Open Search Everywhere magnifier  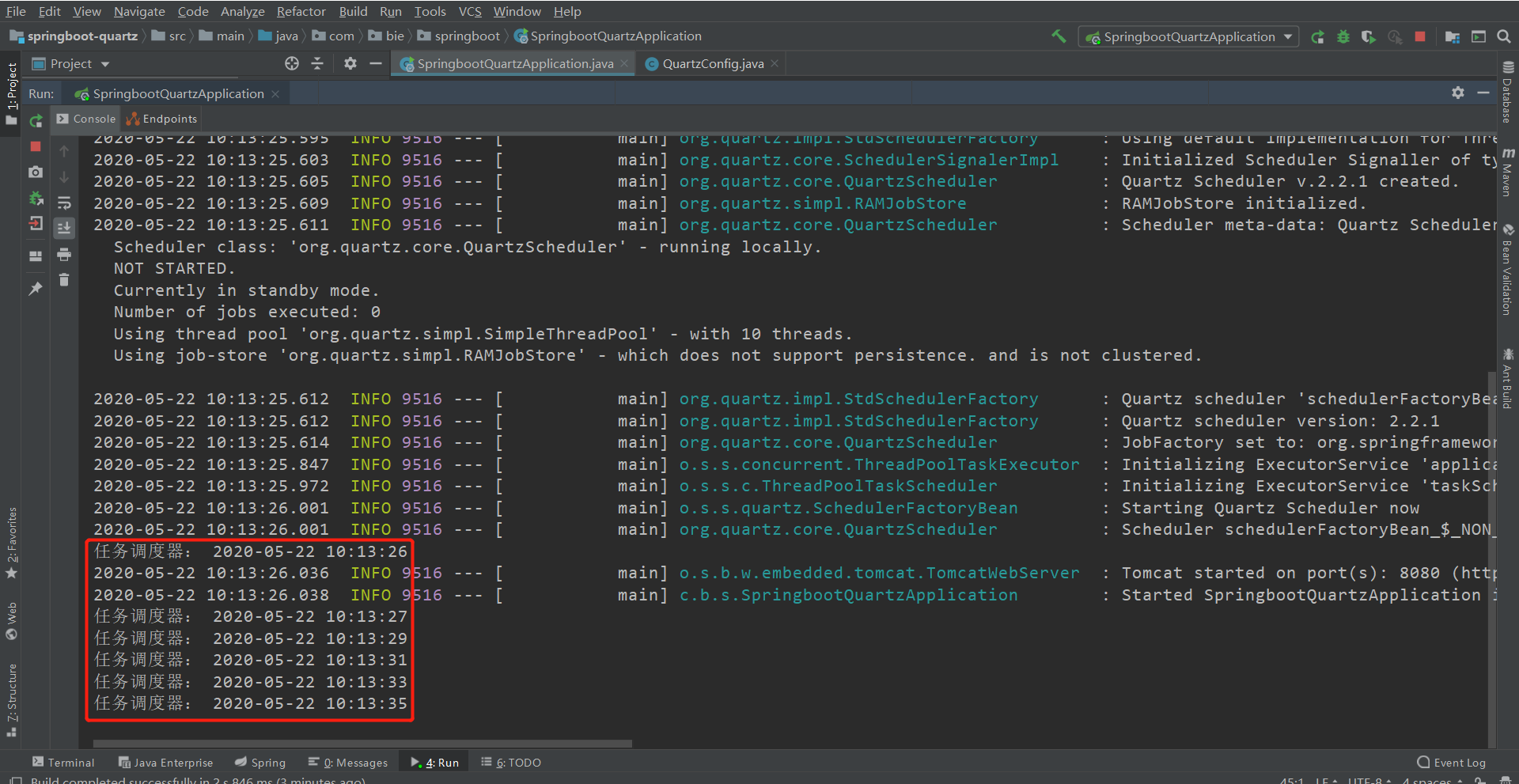tap(1504, 36)
